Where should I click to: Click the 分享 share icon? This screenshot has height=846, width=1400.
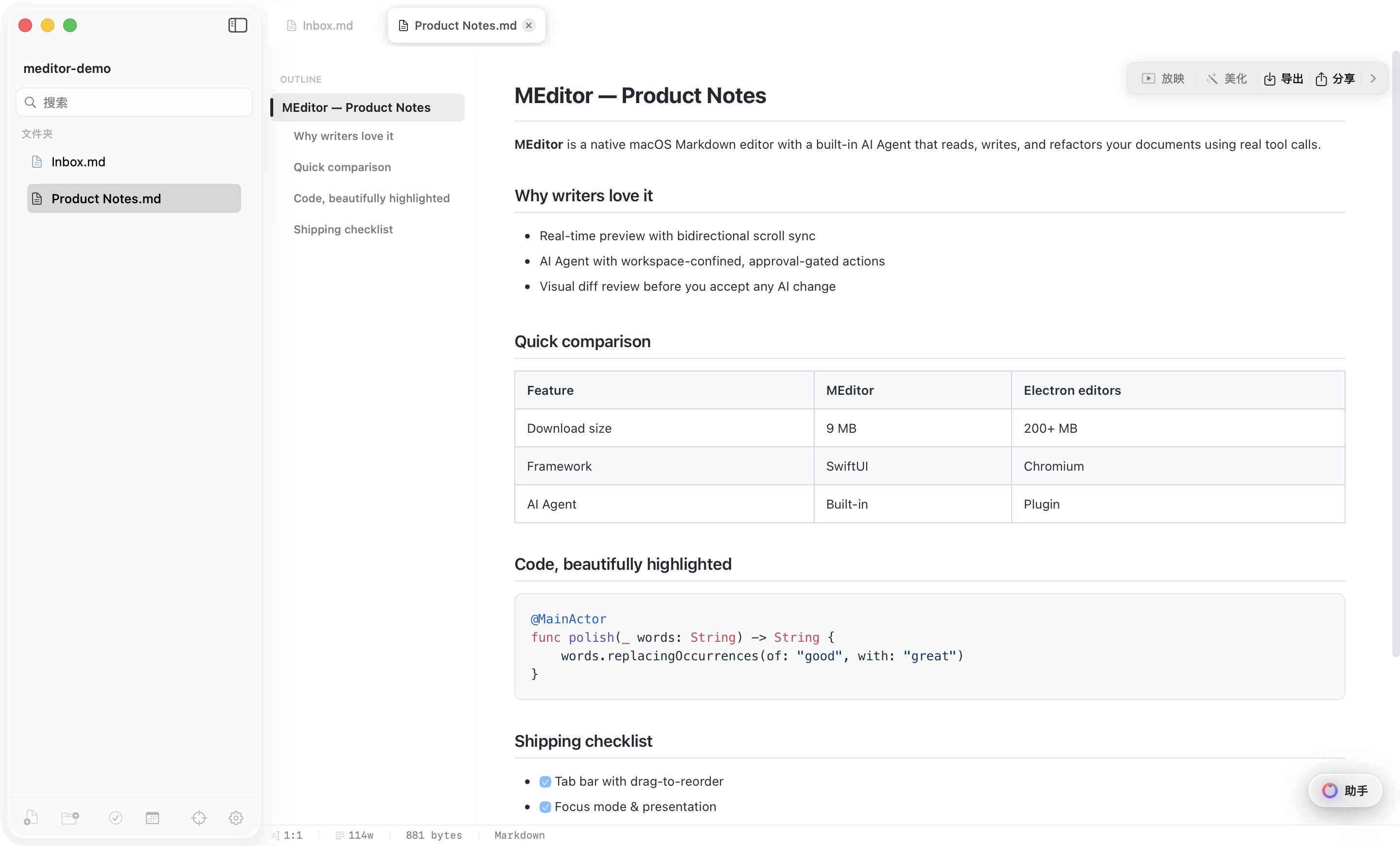pos(1321,79)
